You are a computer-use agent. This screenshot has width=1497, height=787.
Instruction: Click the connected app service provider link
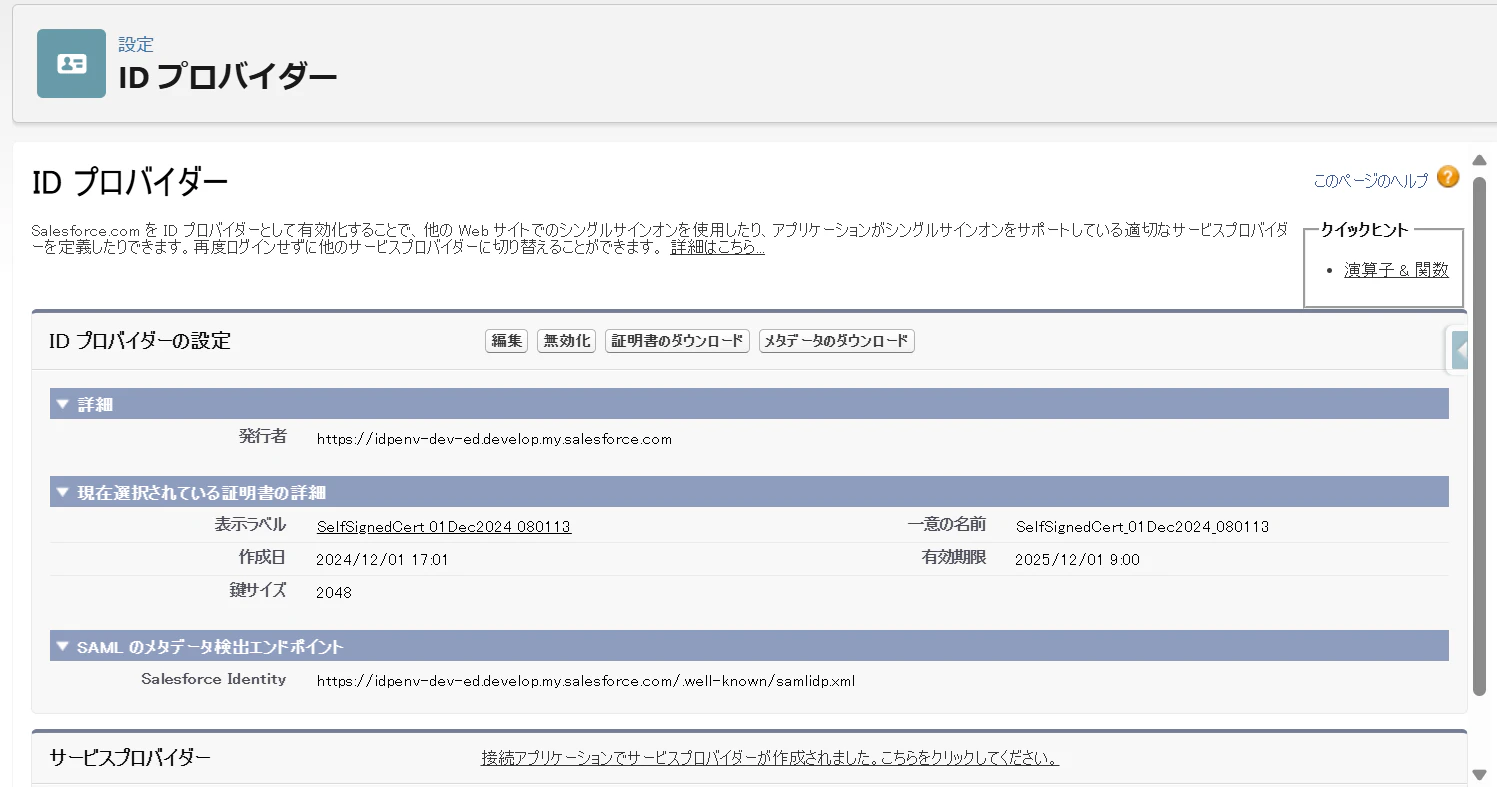[x=770, y=758]
